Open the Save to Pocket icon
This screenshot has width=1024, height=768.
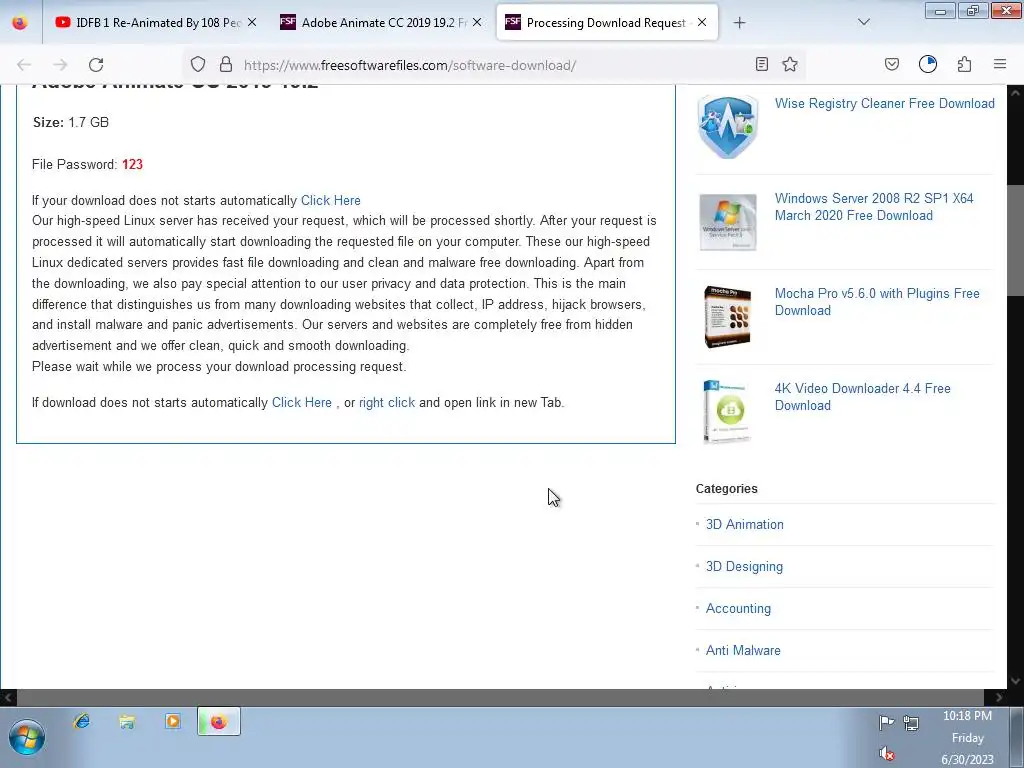pyautogui.click(x=891, y=64)
